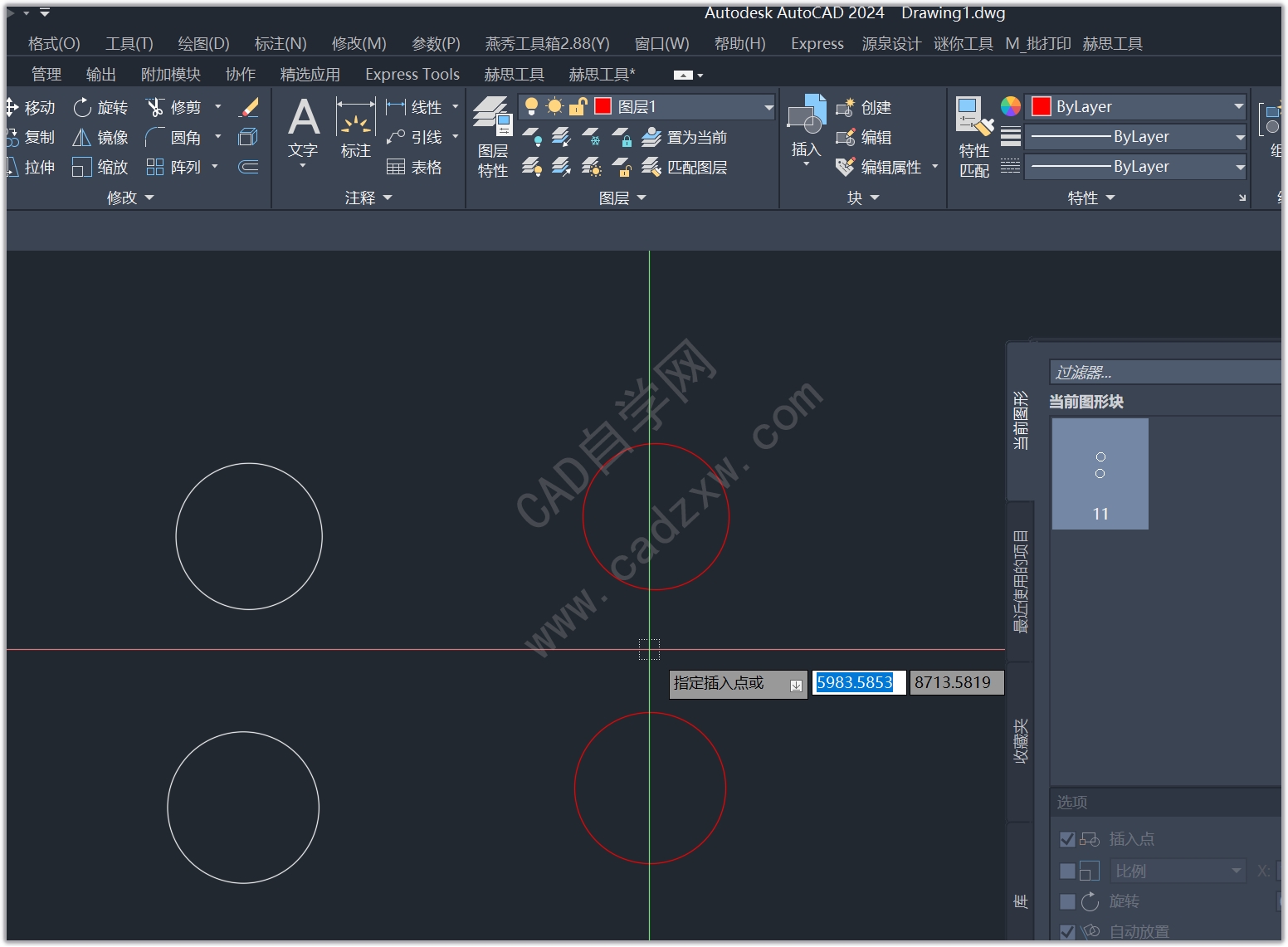Select block thumbnail named 11
The width and height of the screenshot is (1288, 947).
1100,474
